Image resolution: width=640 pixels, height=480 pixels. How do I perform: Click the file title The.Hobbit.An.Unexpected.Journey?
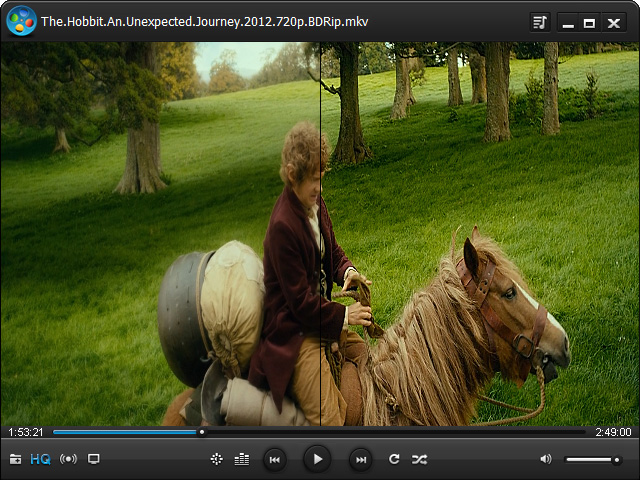tap(204, 22)
